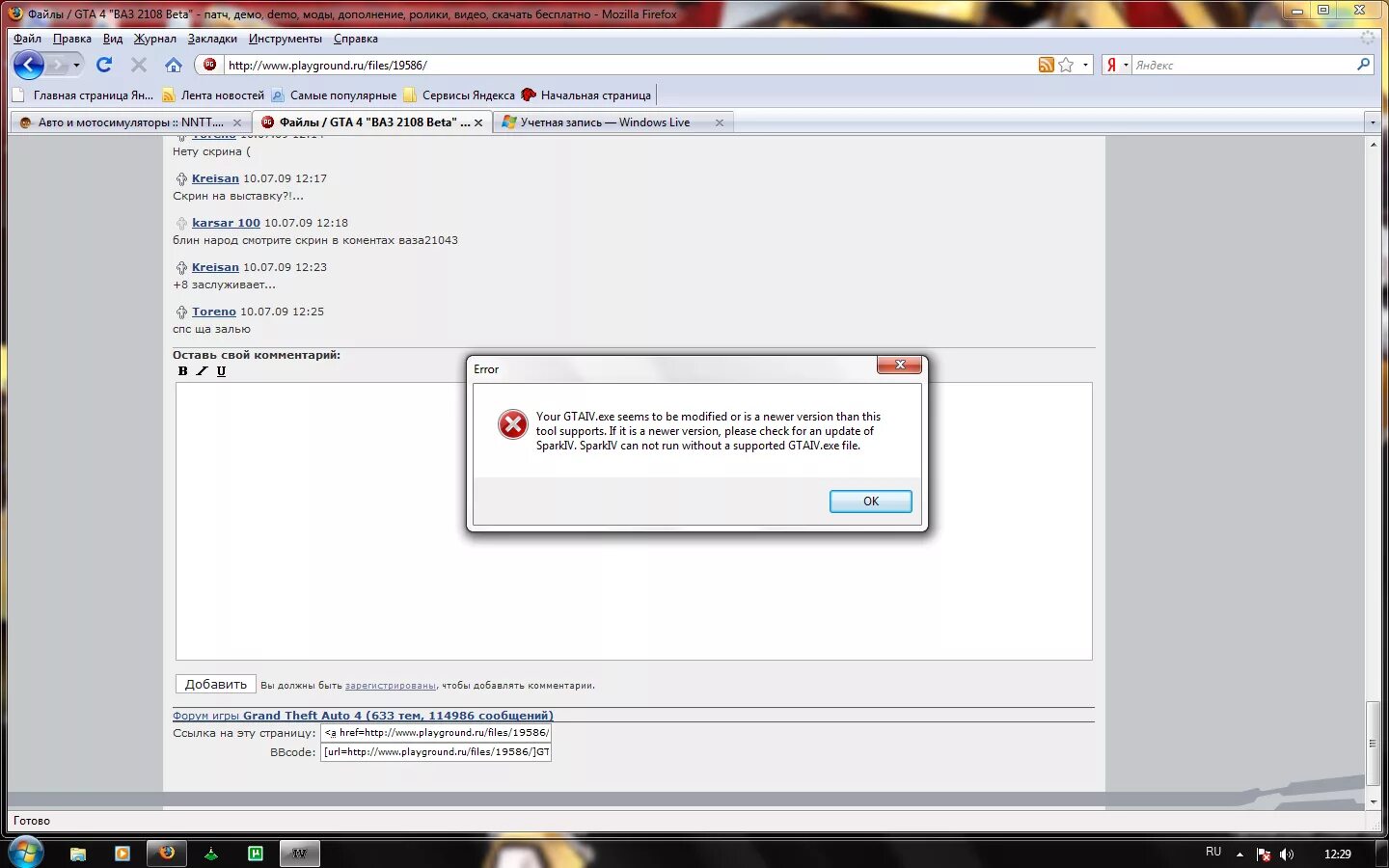This screenshot has height=868, width=1389.
Task: Launch the media player taskbar icon
Action: (122, 854)
